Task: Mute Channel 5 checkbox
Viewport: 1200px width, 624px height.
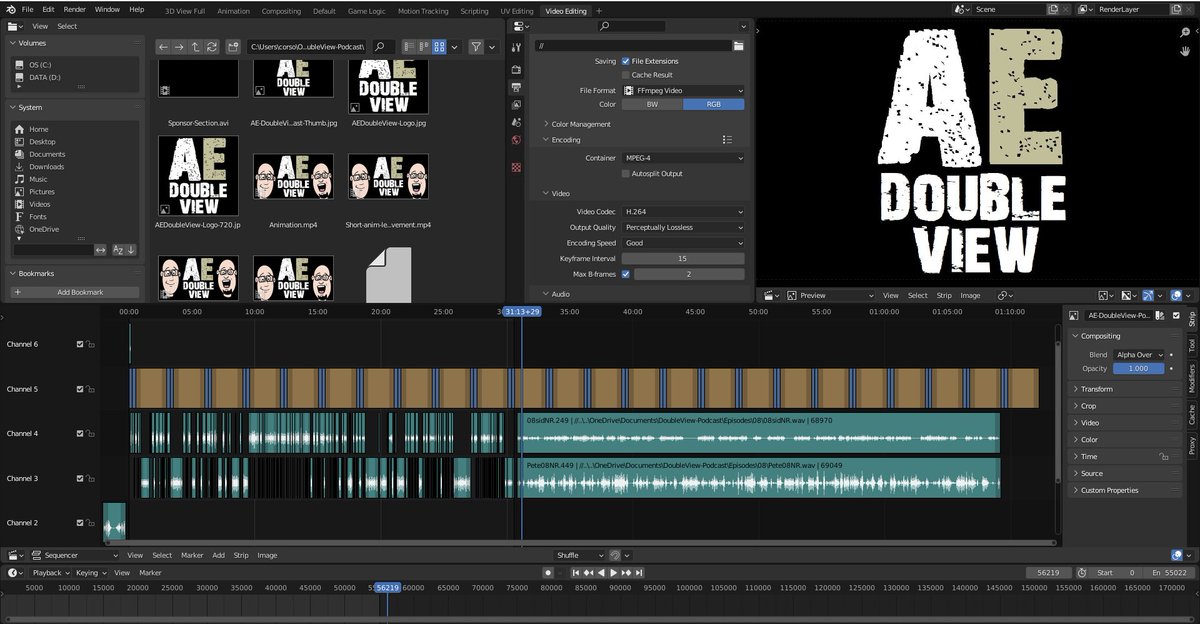Action: (80, 389)
